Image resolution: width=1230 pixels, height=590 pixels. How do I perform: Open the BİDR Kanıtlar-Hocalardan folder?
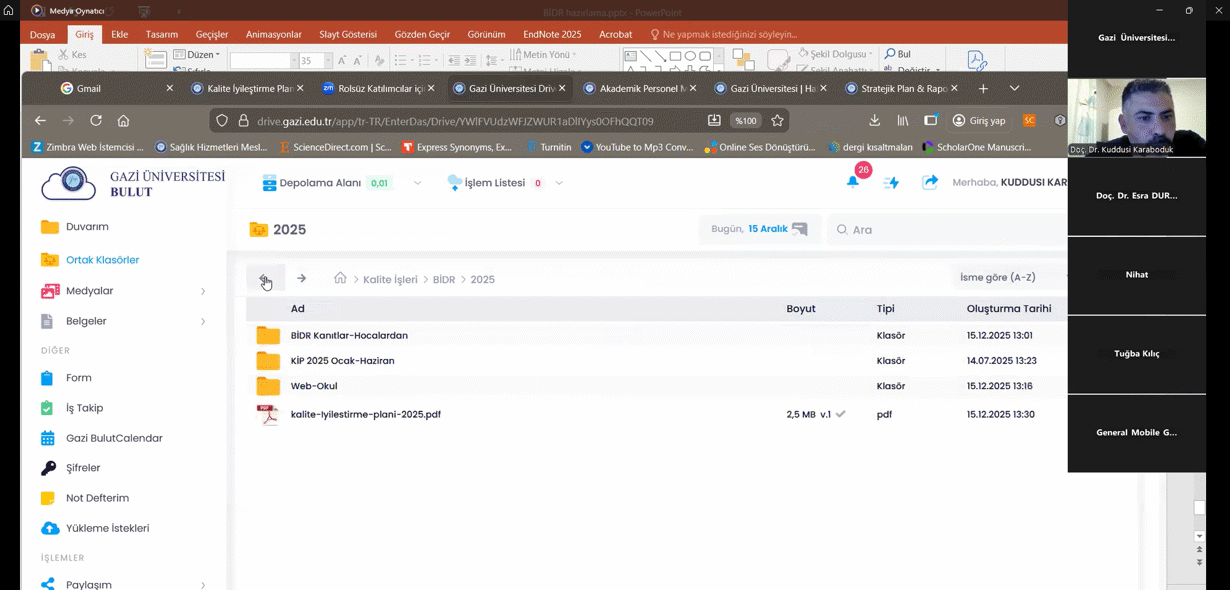tap(349, 336)
